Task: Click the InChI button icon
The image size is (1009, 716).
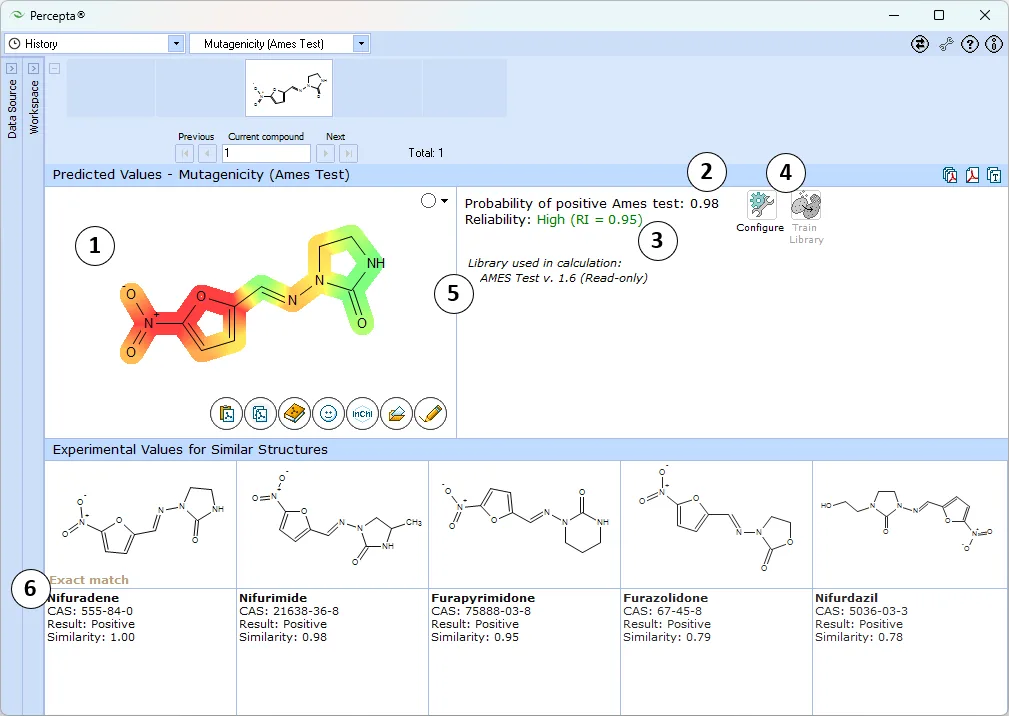Action: (x=362, y=414)
